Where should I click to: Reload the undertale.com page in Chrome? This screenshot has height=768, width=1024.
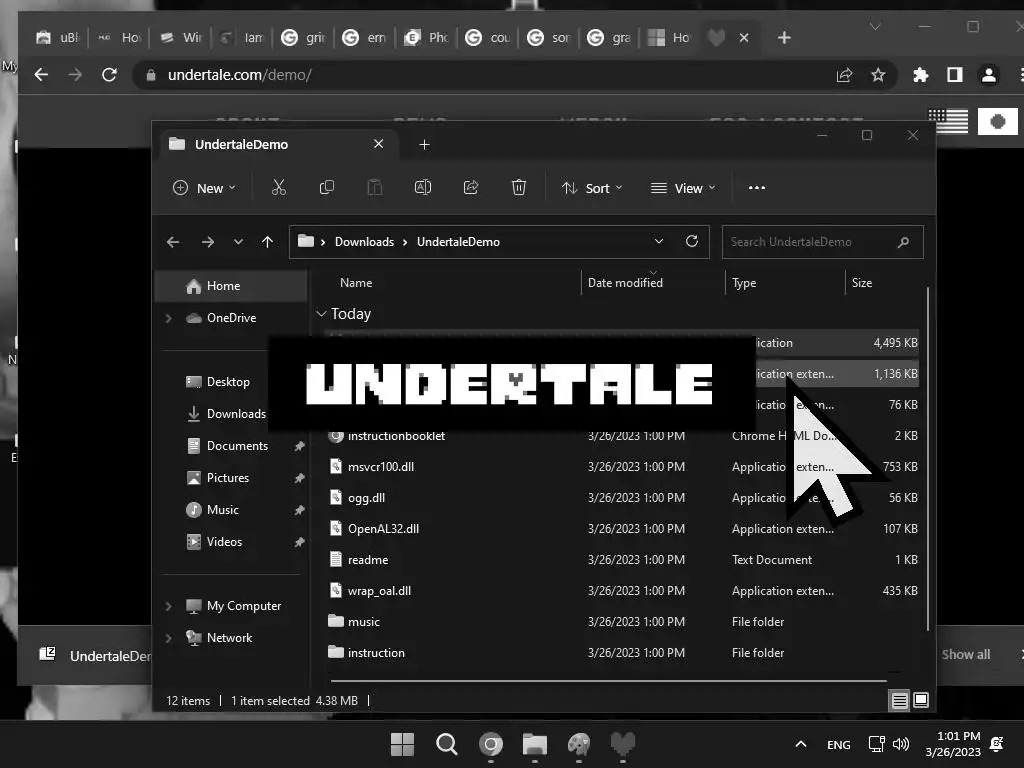(x=109, y=75)
